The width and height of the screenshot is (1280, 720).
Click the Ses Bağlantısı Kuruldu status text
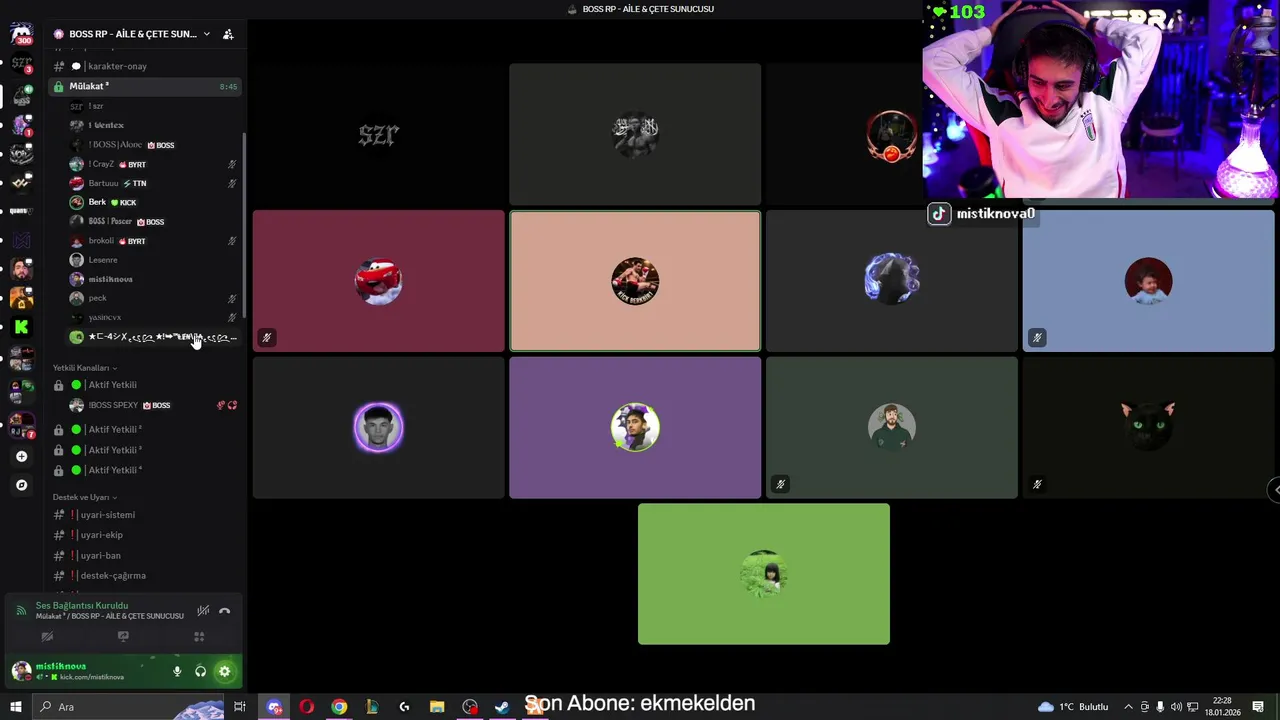pyautogui.click(x=82, y=606)
